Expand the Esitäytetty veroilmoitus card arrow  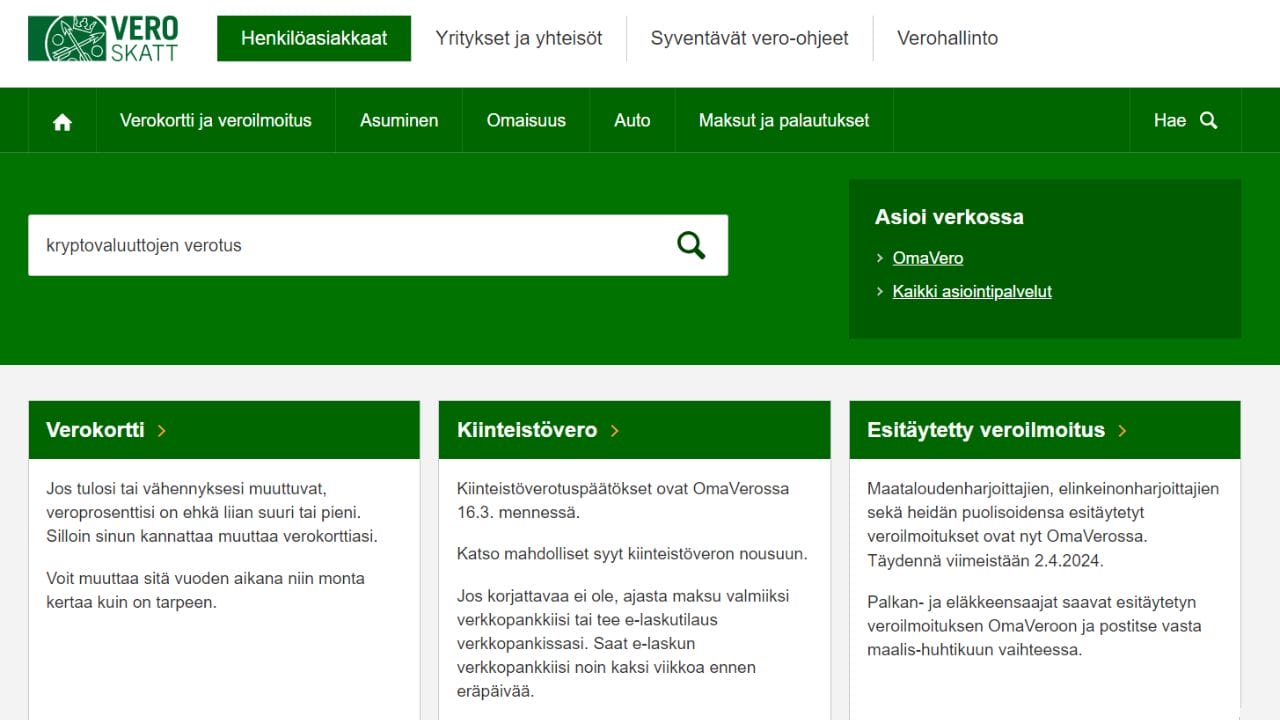1121,430
